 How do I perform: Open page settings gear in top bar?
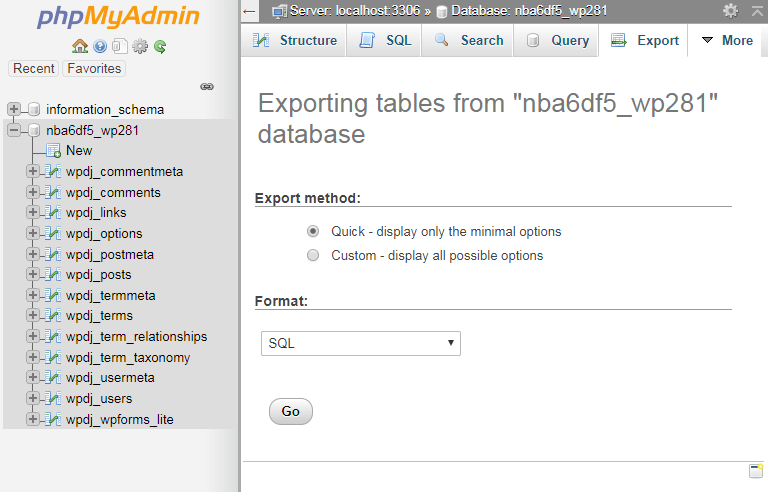pyautogui.click(x=730, y=10)
